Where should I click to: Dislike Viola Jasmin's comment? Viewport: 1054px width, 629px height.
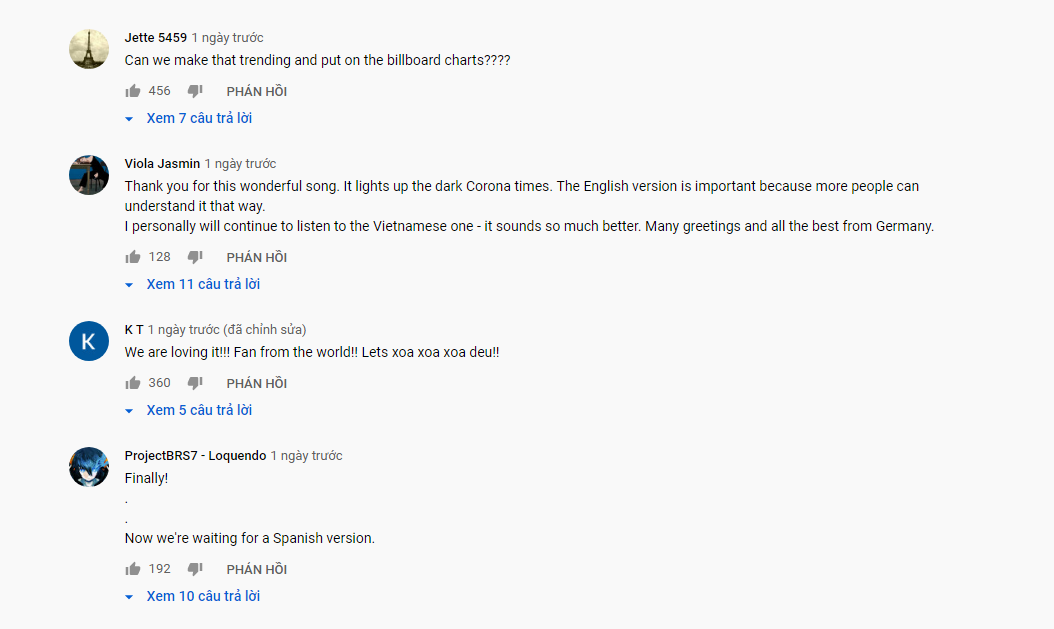coord(195,257)
